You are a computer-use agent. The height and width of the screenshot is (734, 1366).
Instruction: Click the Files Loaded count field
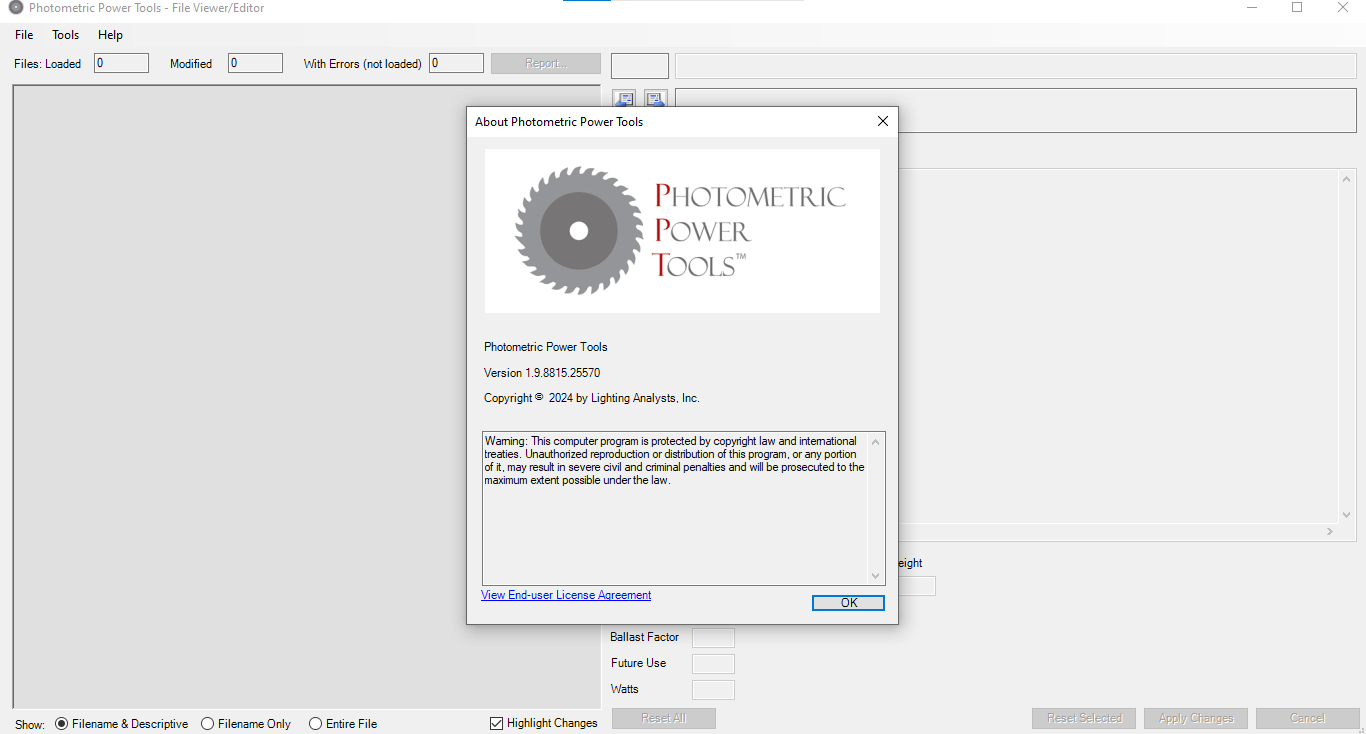coord(121,63)
